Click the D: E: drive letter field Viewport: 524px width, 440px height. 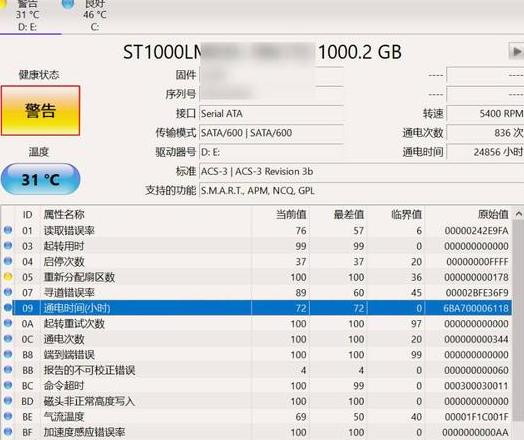[271, 152]
